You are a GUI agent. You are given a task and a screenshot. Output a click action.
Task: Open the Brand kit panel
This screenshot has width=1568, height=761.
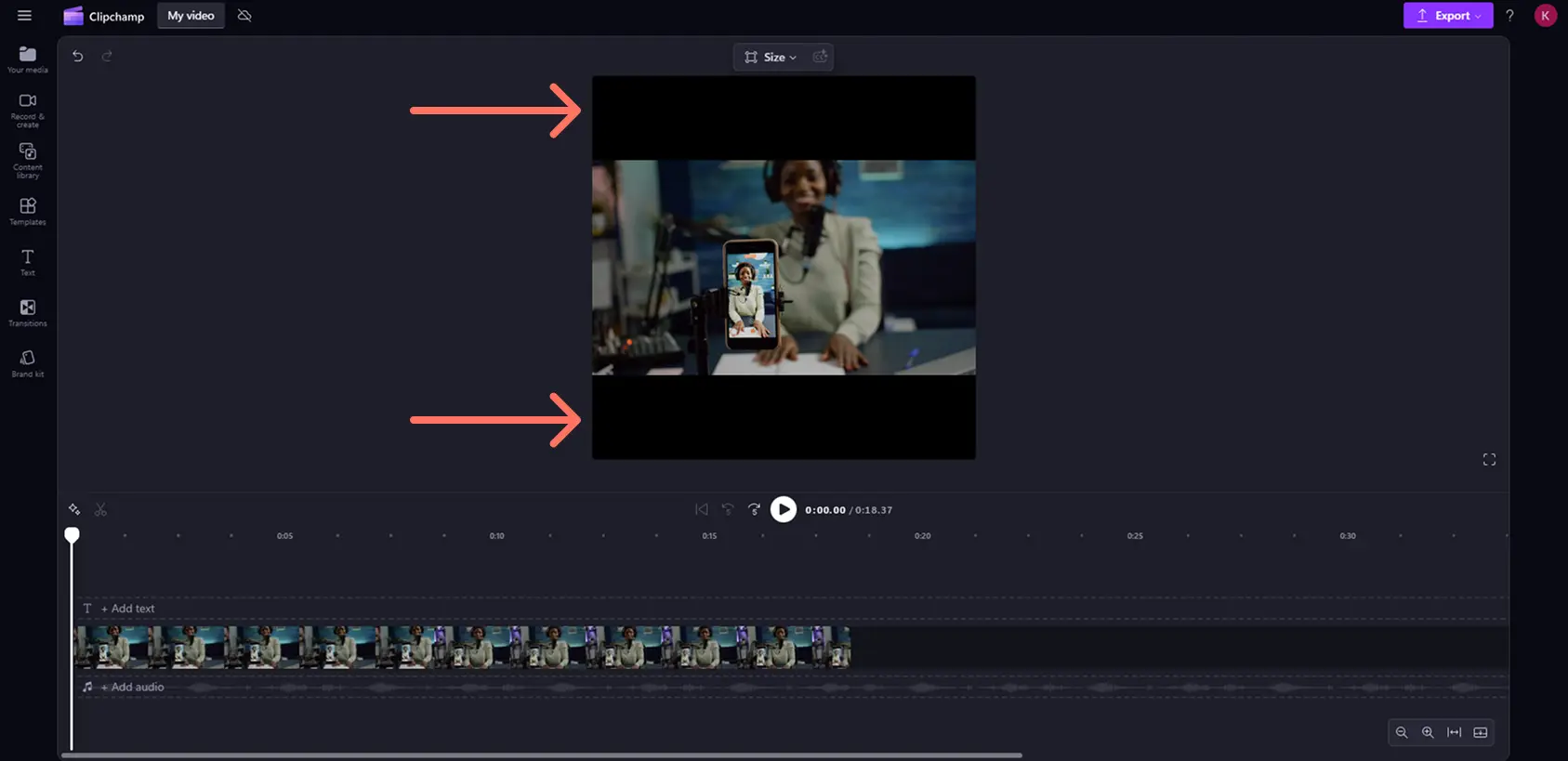tap(27, 363)
